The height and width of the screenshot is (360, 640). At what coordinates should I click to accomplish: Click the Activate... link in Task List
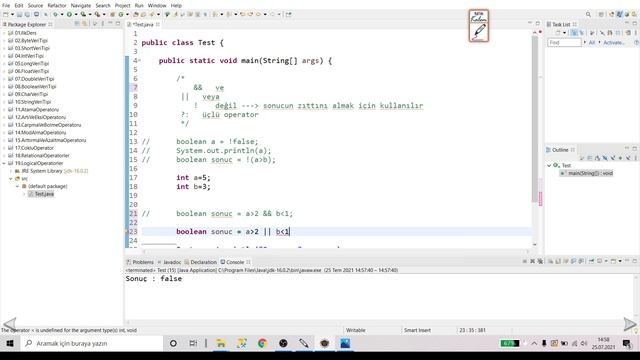614,42
